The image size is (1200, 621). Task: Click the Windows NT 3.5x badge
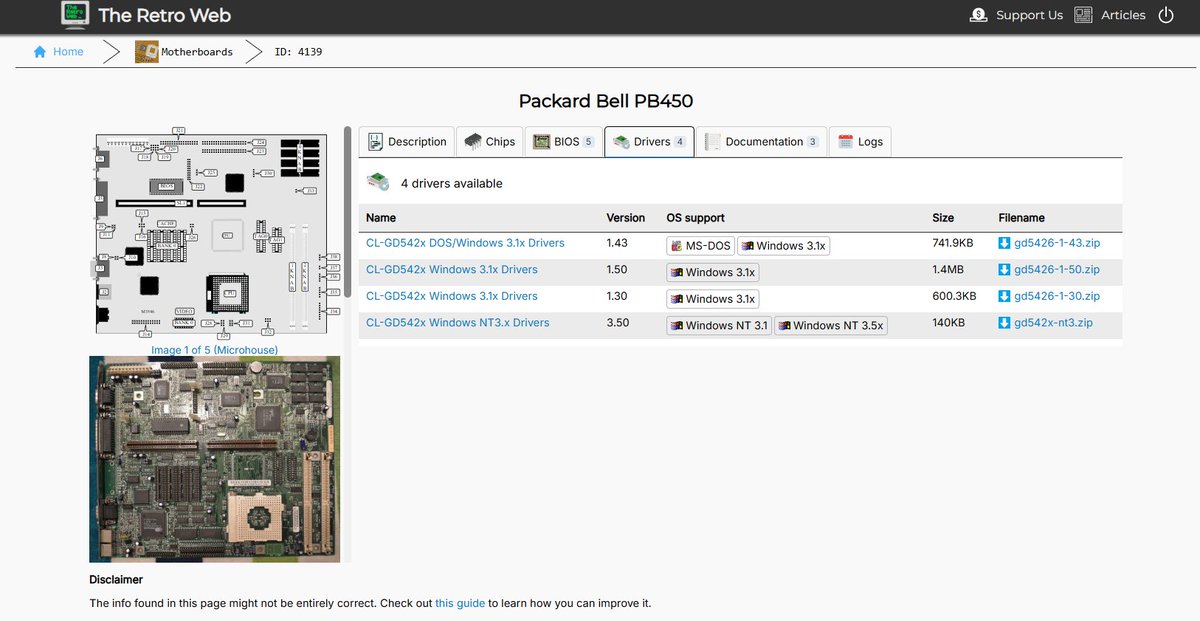pos(830,325)
